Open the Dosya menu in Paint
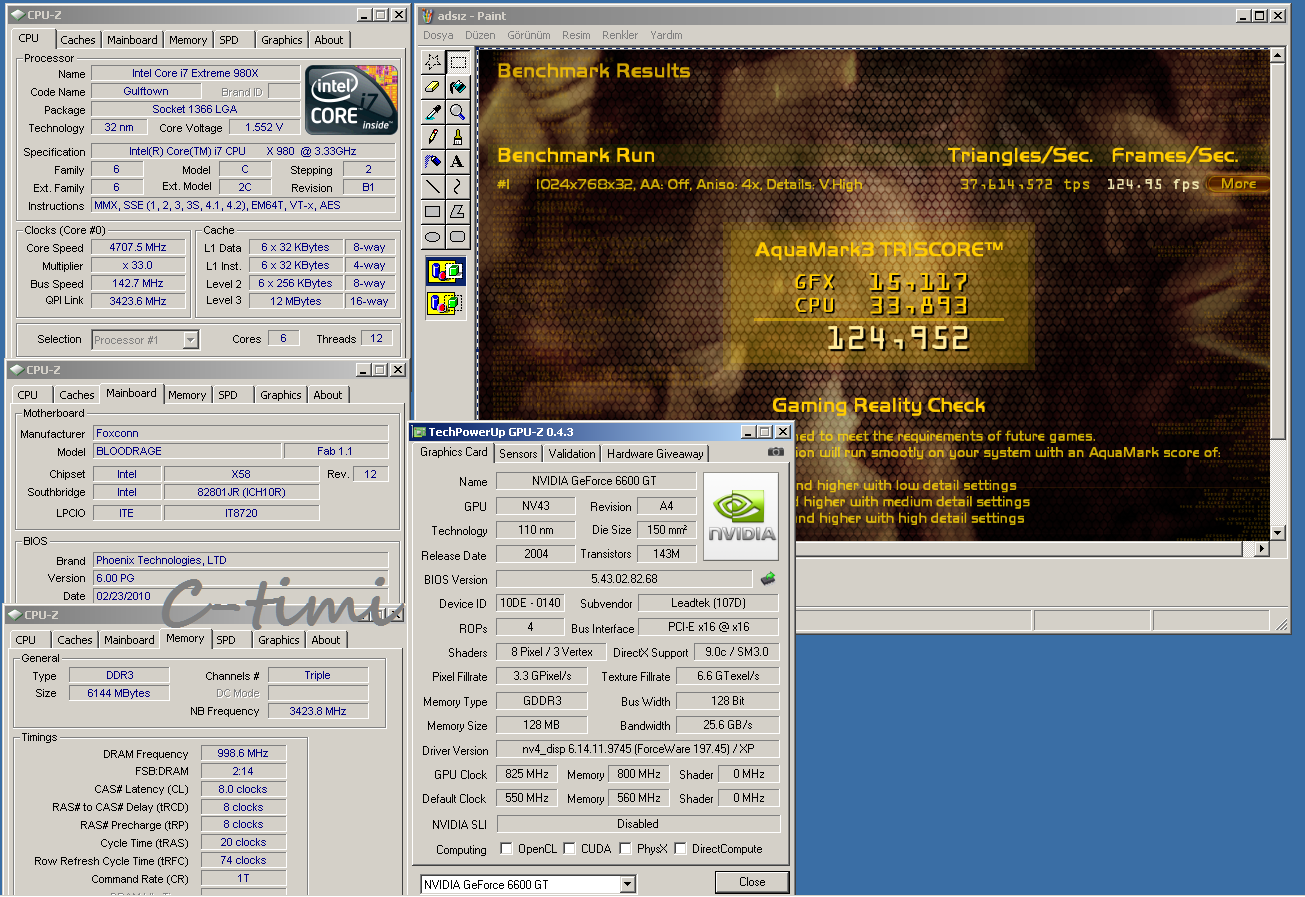The width and height of the screenshot is (1305, 897). coord(438,35)
